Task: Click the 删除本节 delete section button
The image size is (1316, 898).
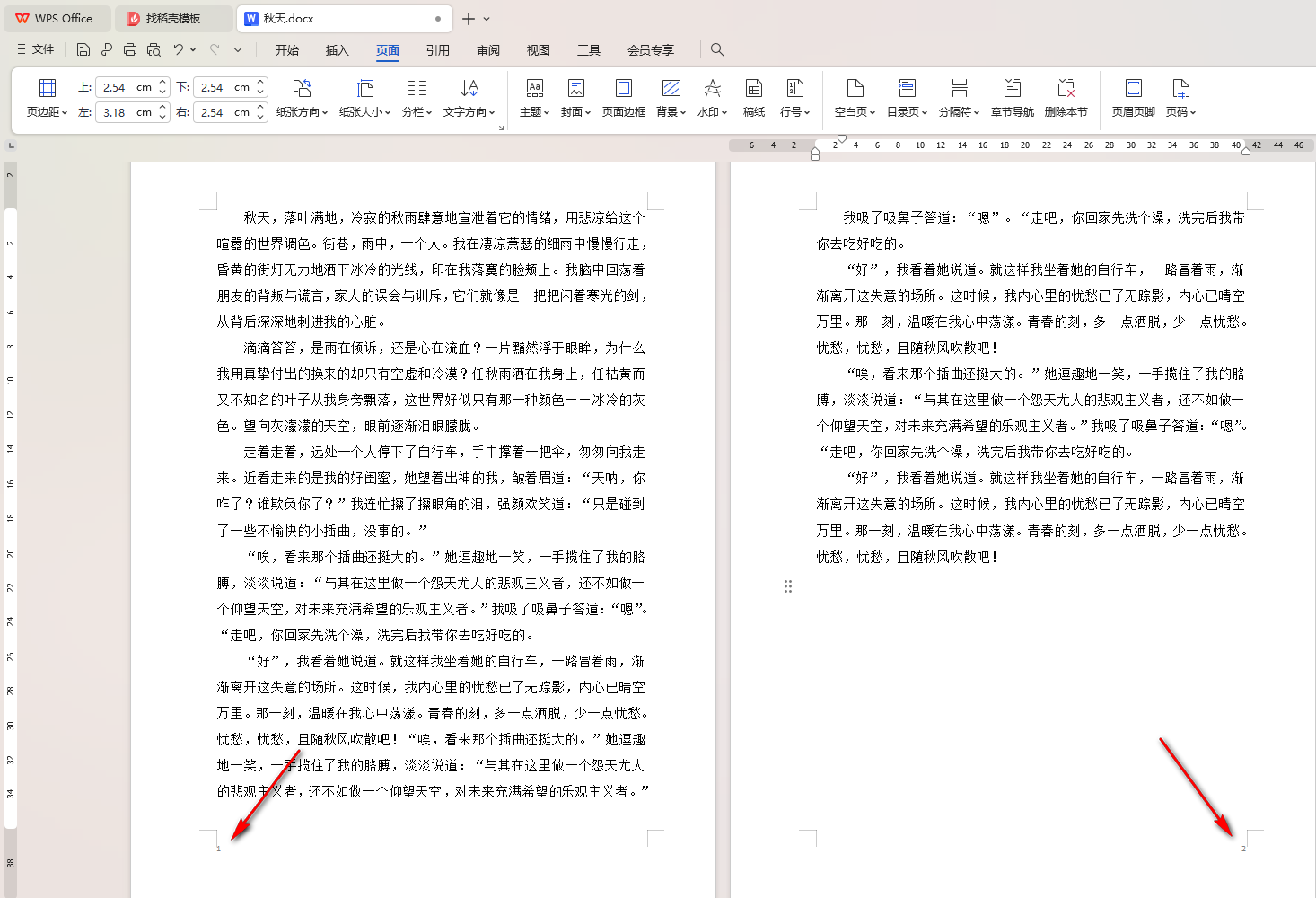Action: (1066, 97)
